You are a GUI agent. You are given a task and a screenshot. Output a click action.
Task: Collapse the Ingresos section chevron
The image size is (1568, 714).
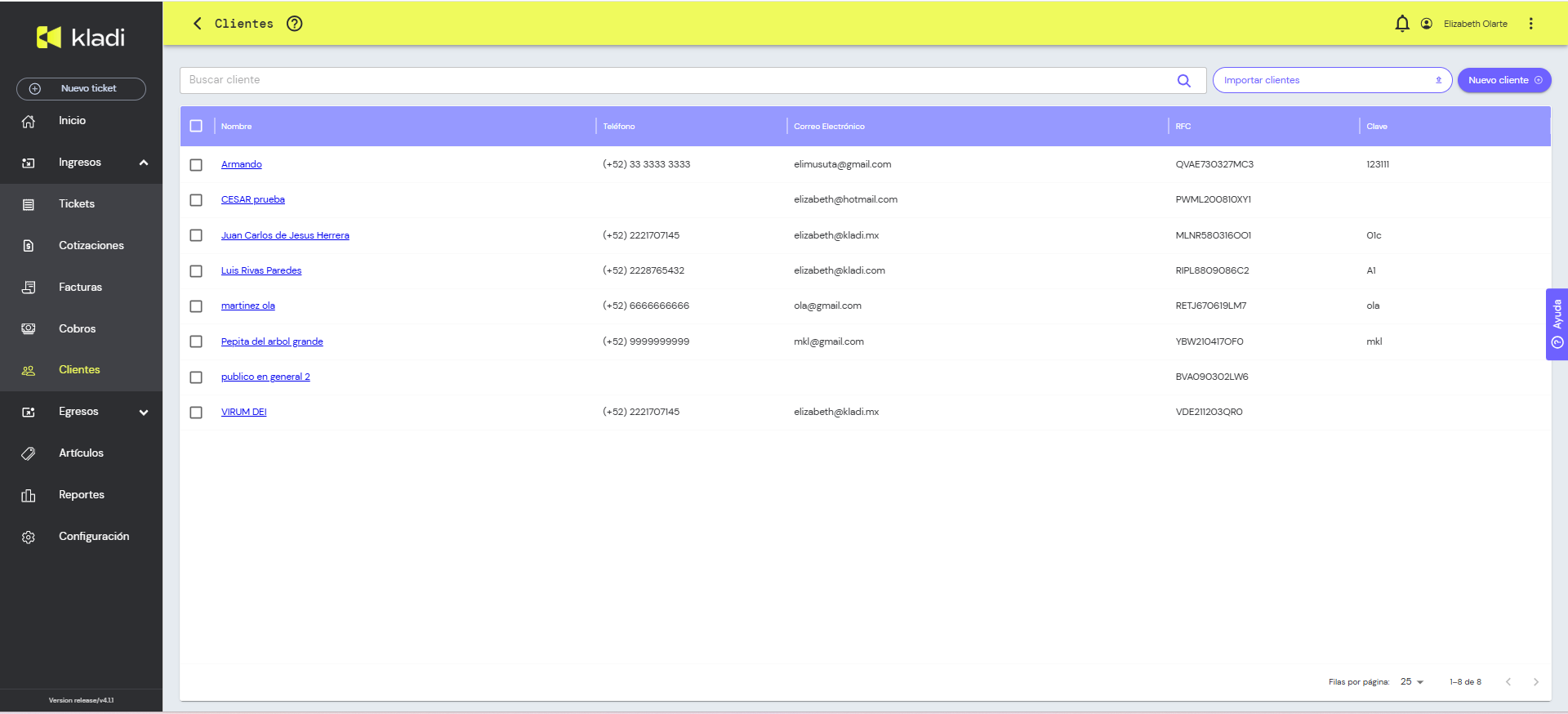tap(144, 163)
